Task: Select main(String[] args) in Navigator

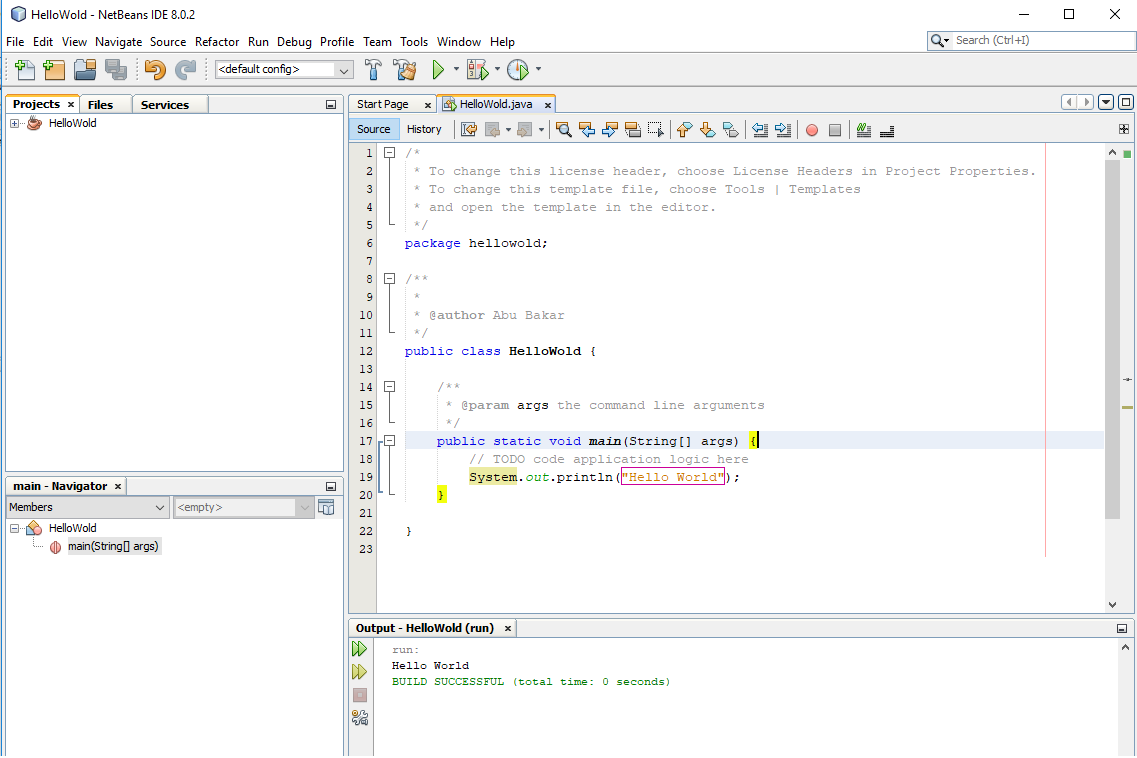Action: (x=113, y=546)
